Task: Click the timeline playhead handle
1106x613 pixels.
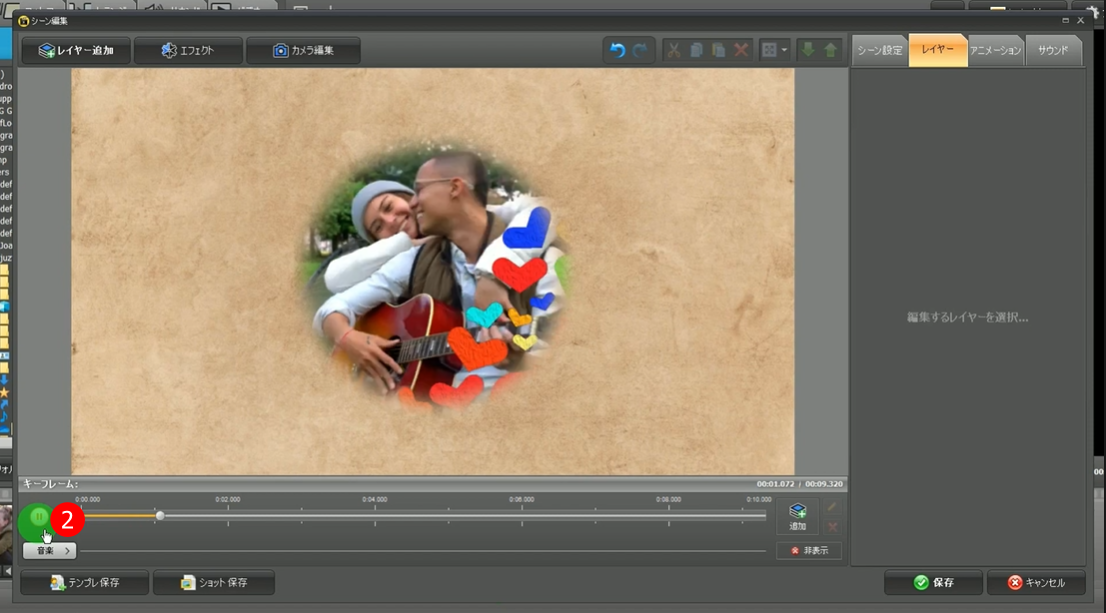Action: (x=160, y=516)
